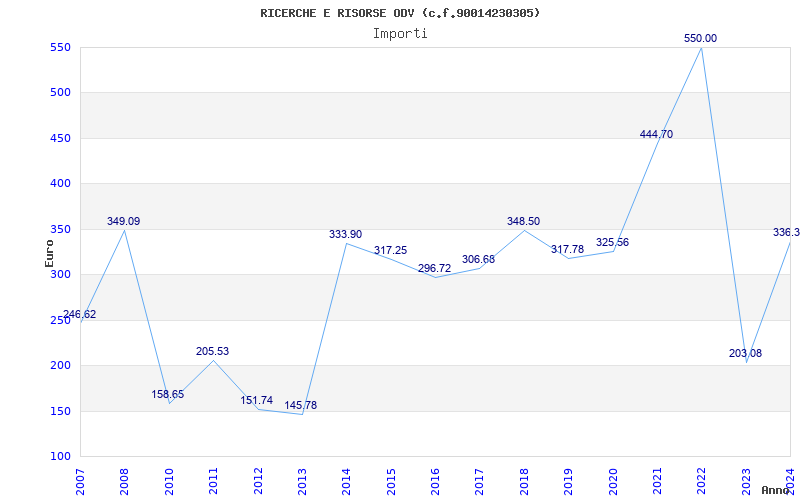Click the 205.53 data label

[212, 352]
